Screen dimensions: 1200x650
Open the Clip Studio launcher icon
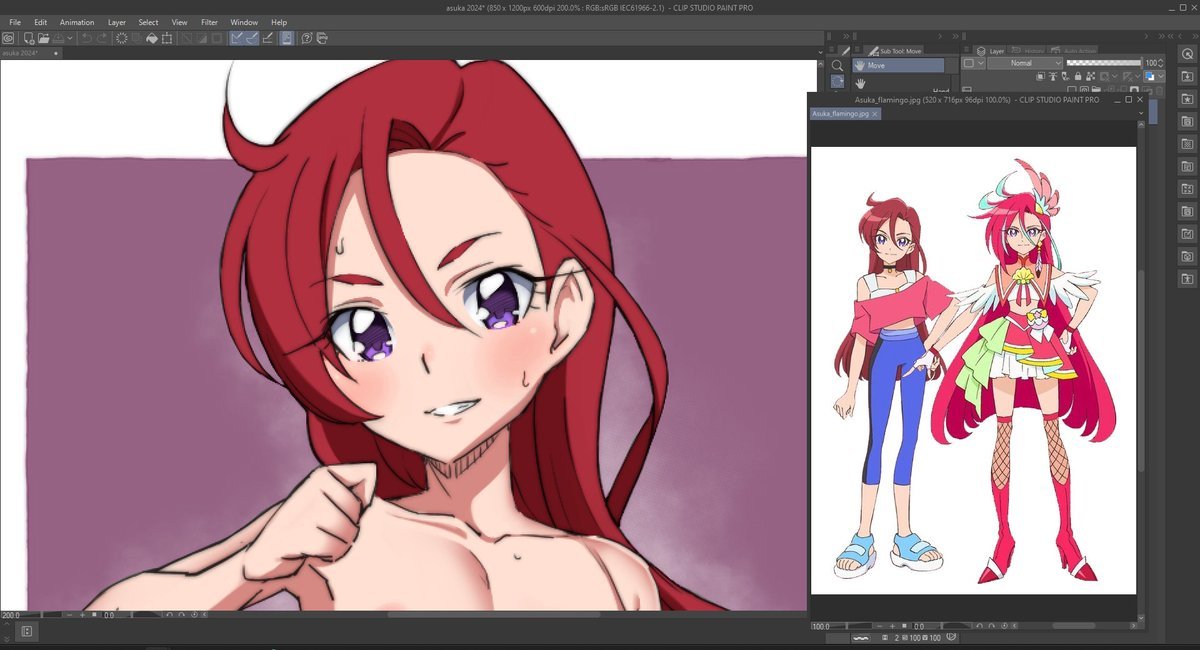[x=8, y=38]
